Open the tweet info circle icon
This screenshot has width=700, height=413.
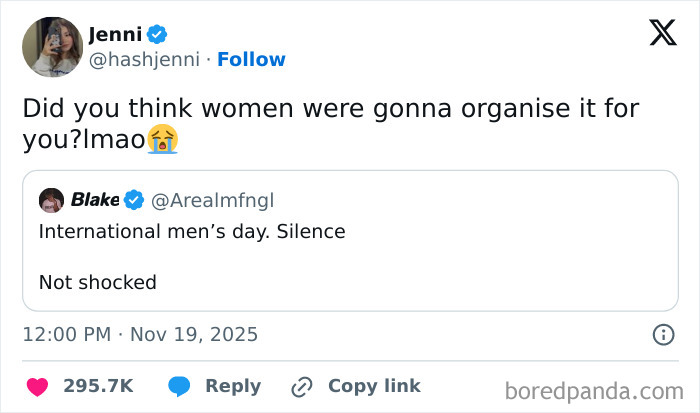pyautogui.click(x=662, y=335)
